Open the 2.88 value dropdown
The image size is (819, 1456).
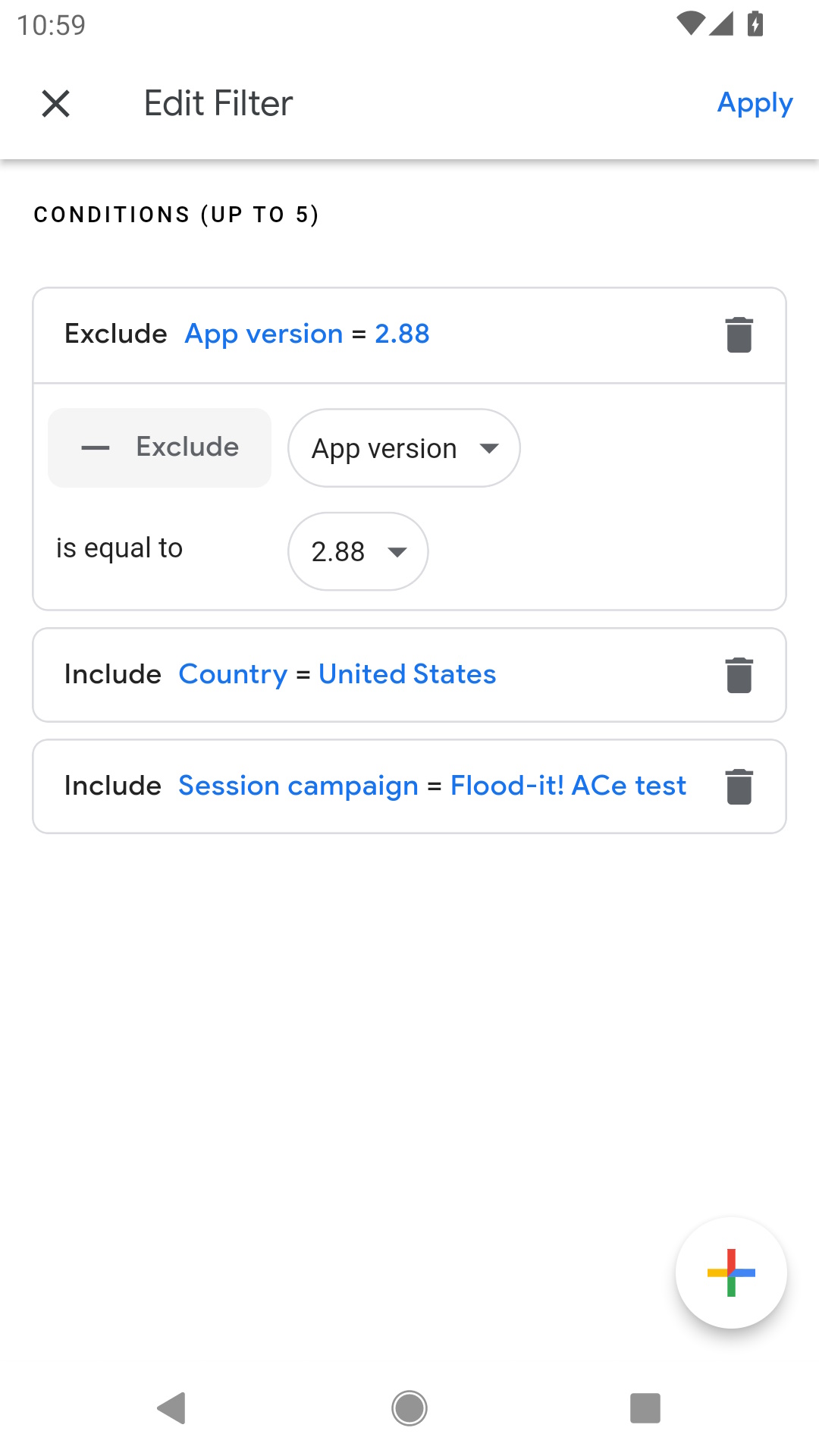pos(358,551)
